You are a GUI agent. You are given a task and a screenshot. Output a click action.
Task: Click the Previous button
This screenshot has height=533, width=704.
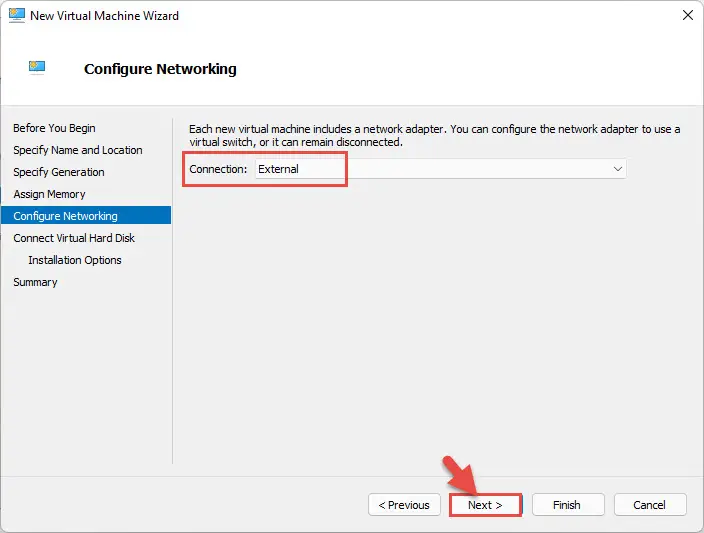click(x=404, y=505)
